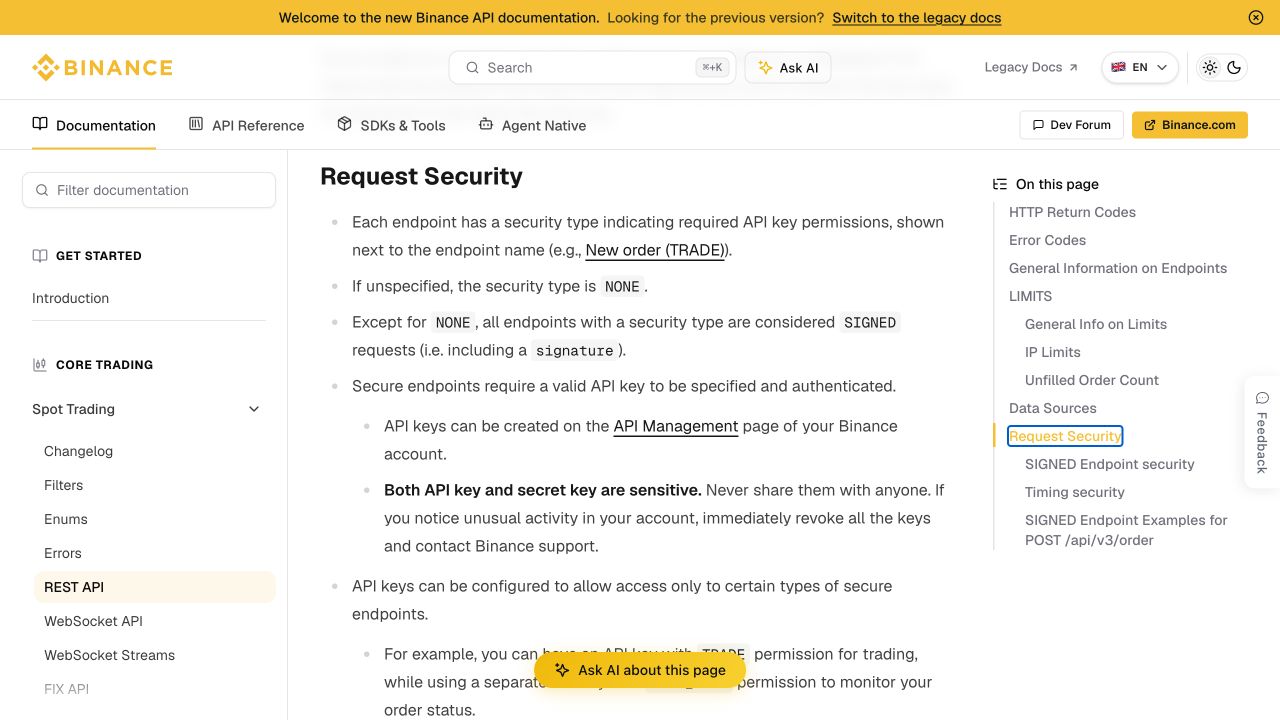Click the book icon beside Documentation
This screenshot has width=1280, height=720.
click(x=40, y=124)
